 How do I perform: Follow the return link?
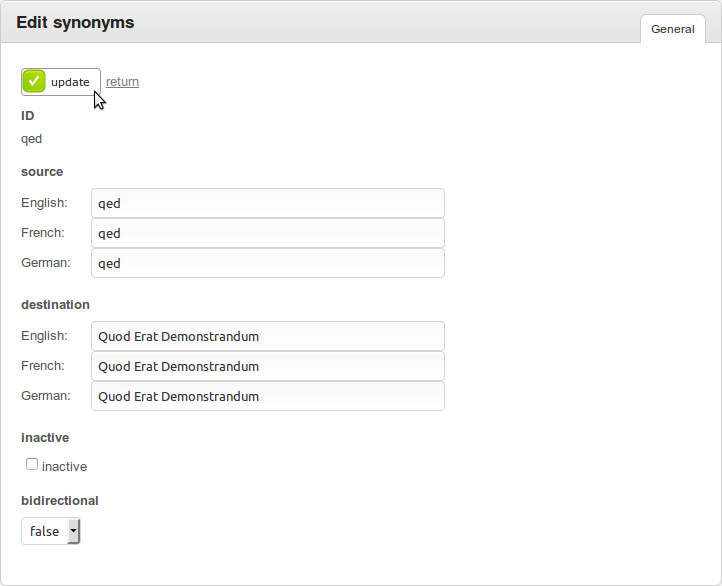tap(122, 81)
